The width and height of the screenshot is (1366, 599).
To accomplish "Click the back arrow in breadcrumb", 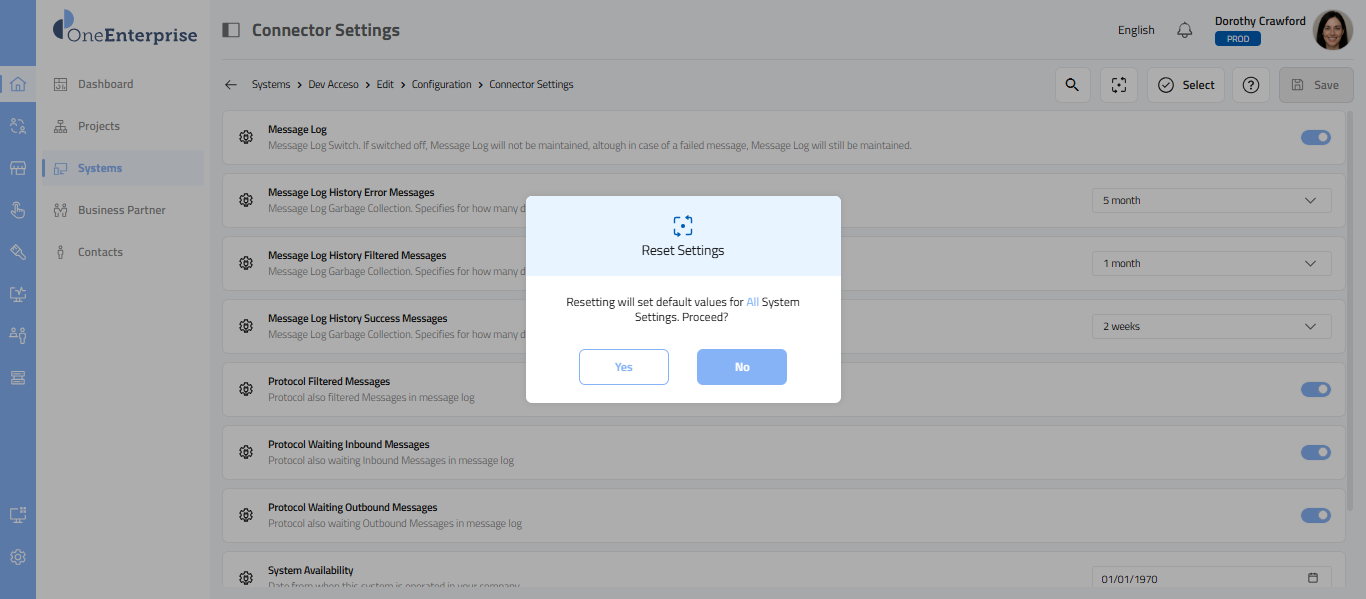I will point(231,85).
